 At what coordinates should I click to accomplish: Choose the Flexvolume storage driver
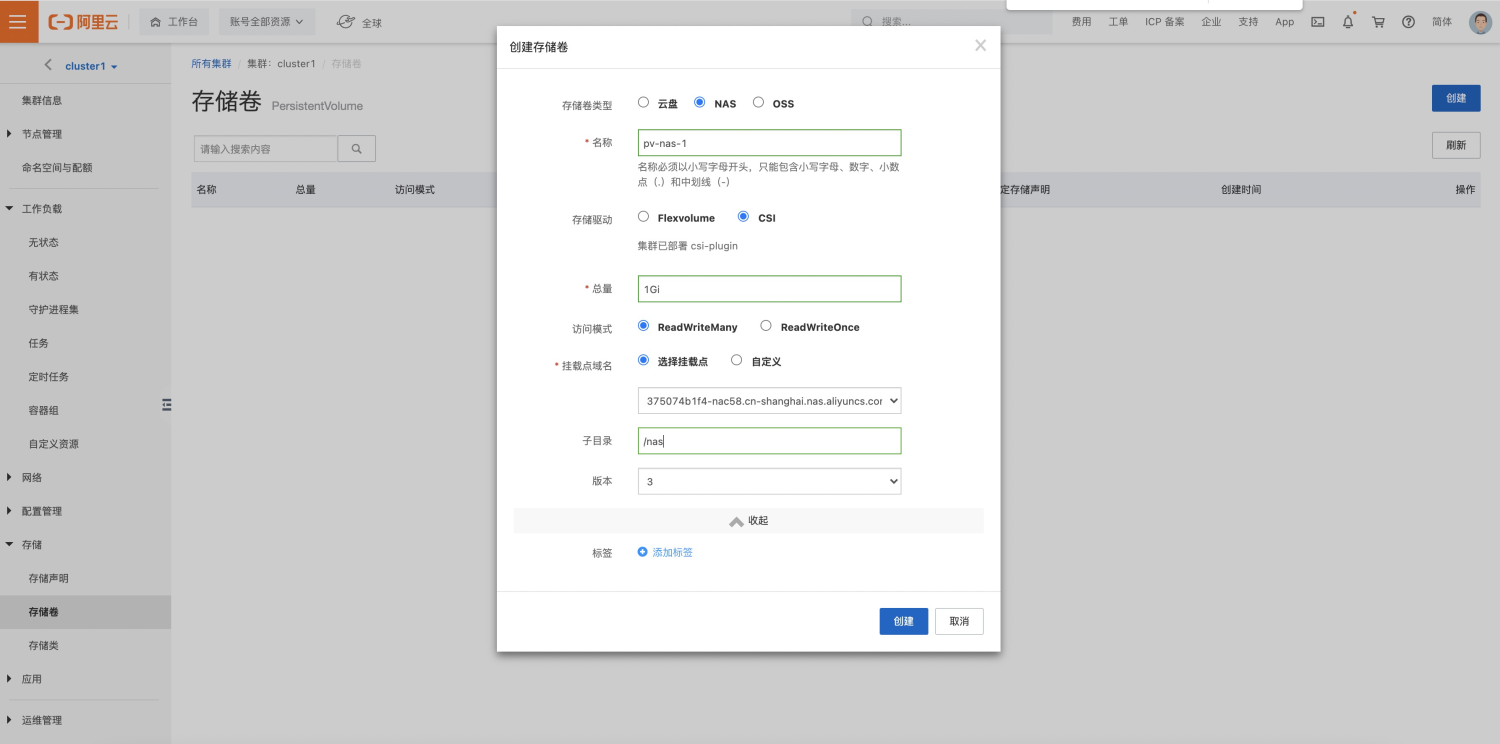[x=644, y=216]
